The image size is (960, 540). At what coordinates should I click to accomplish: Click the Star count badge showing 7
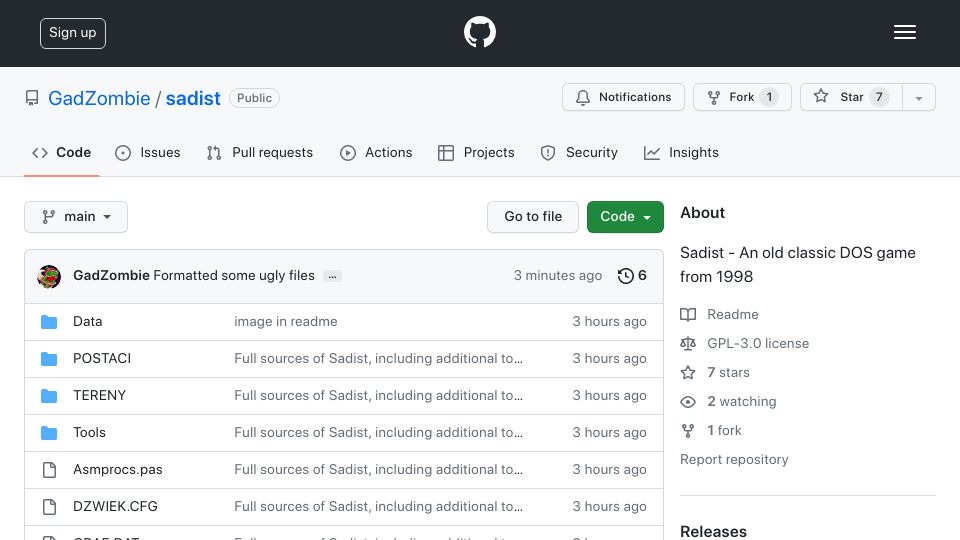point(879,97)
